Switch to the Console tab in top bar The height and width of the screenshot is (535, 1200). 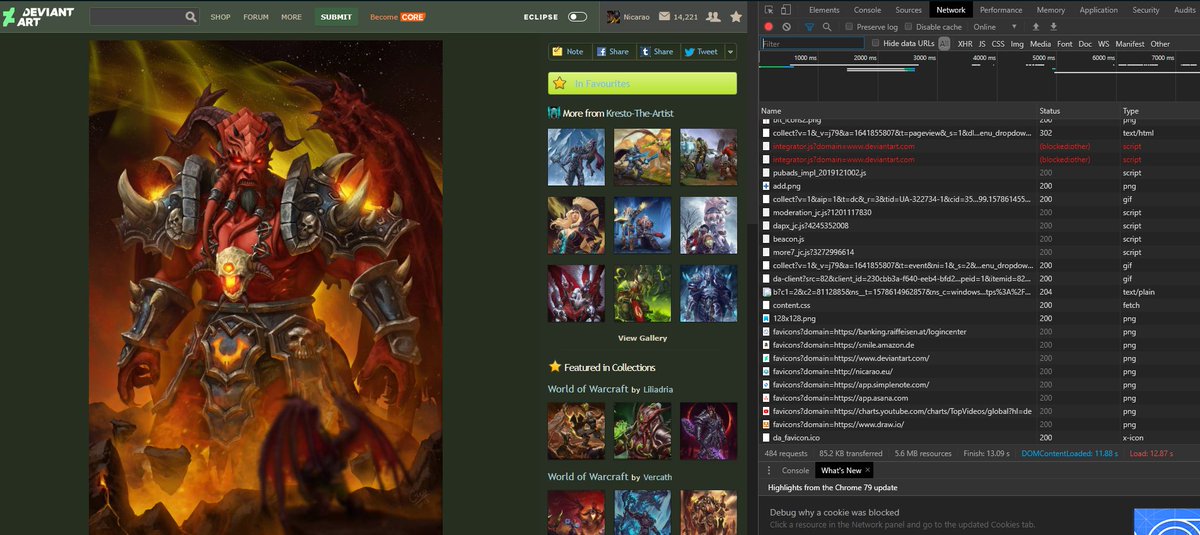tap(867, 10)
